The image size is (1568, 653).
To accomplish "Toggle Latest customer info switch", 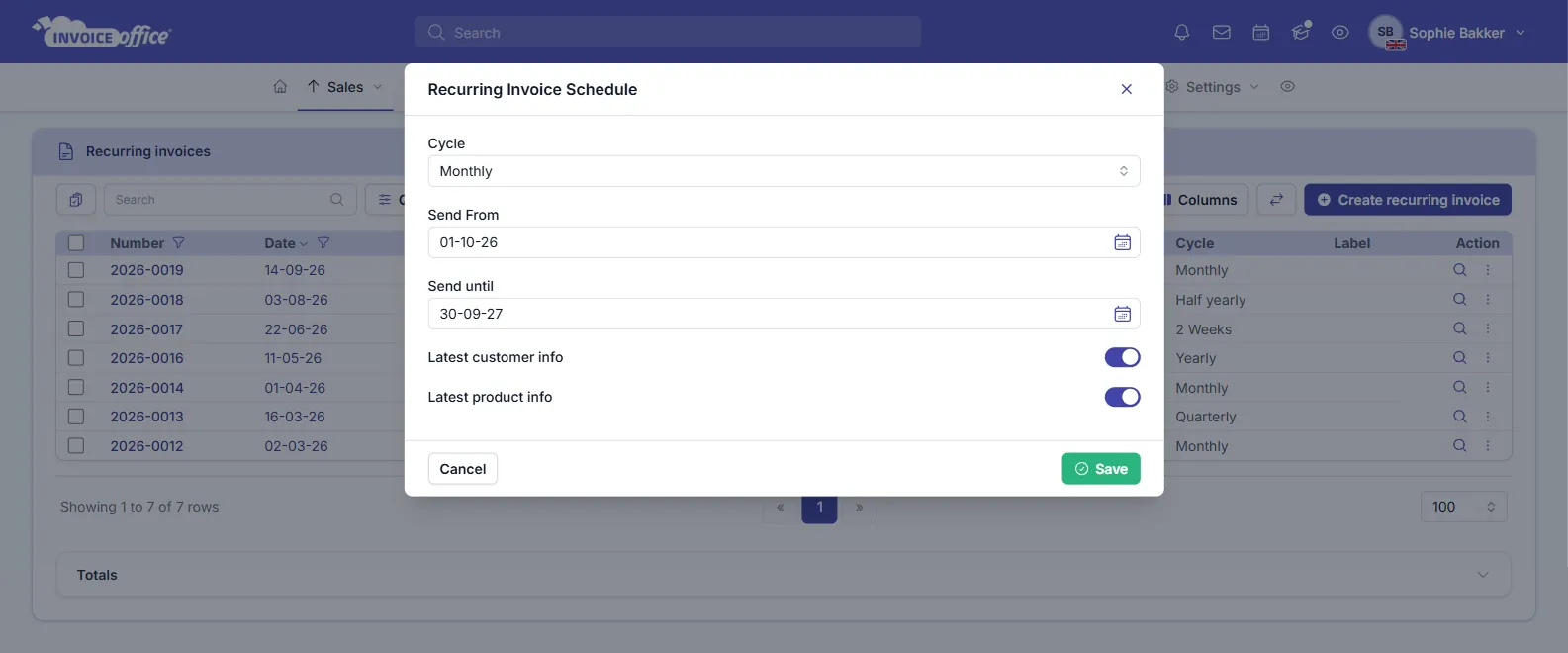I will (x=1122, y=357).
